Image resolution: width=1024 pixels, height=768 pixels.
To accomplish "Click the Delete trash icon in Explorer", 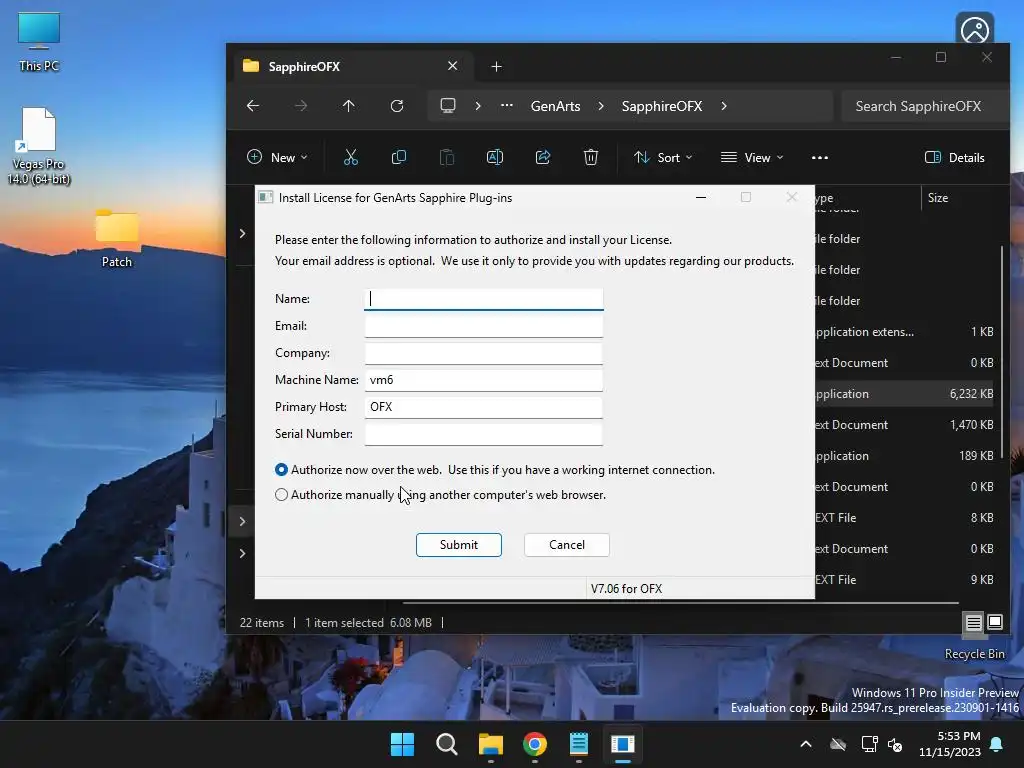I will (x=591, y=157).
